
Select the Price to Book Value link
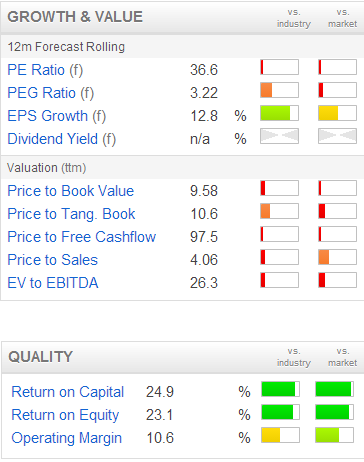[71, 191]
